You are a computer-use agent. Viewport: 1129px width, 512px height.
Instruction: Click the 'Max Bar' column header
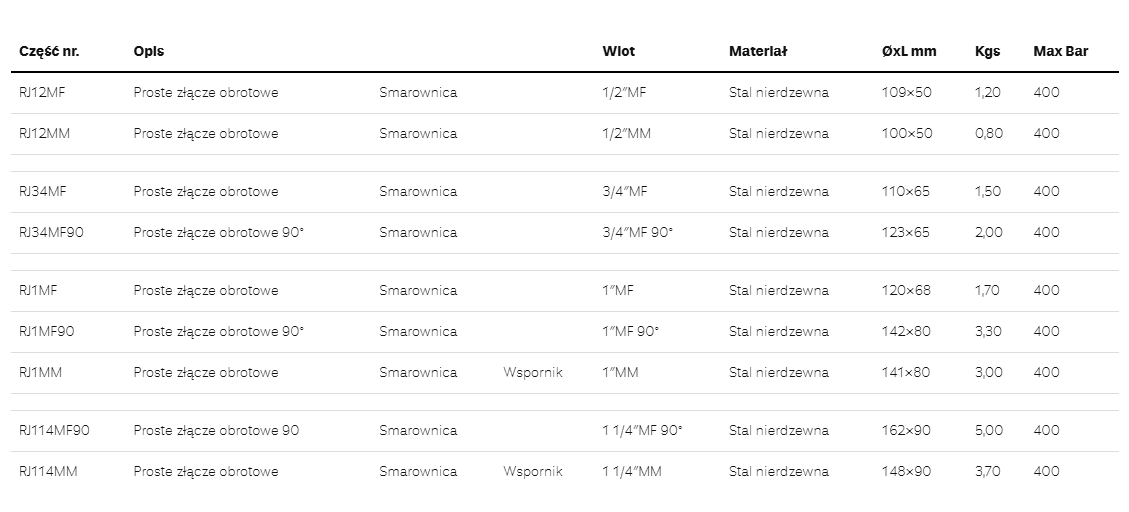(1060, 51)
